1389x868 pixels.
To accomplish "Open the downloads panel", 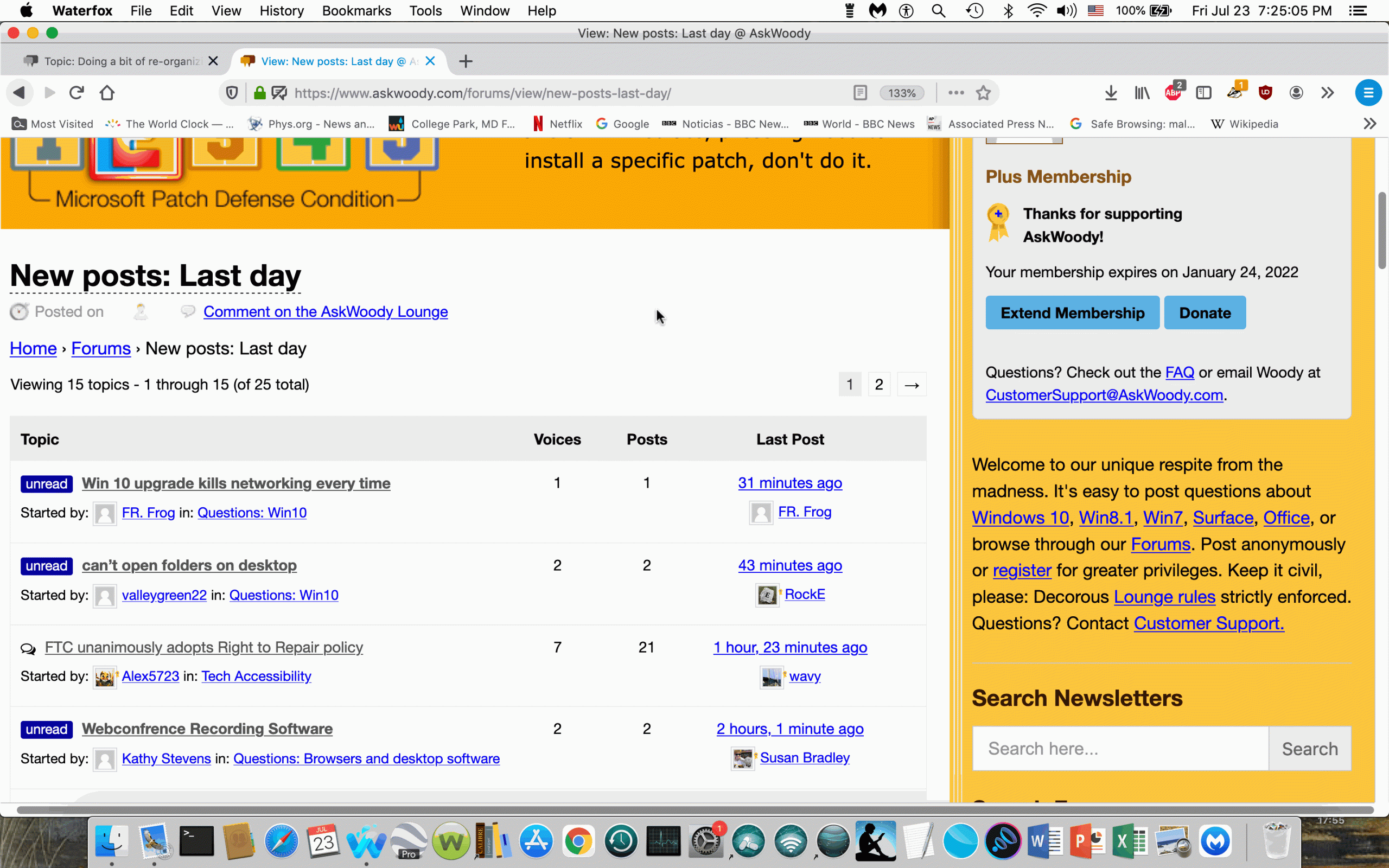I will tap(1111, 93).
